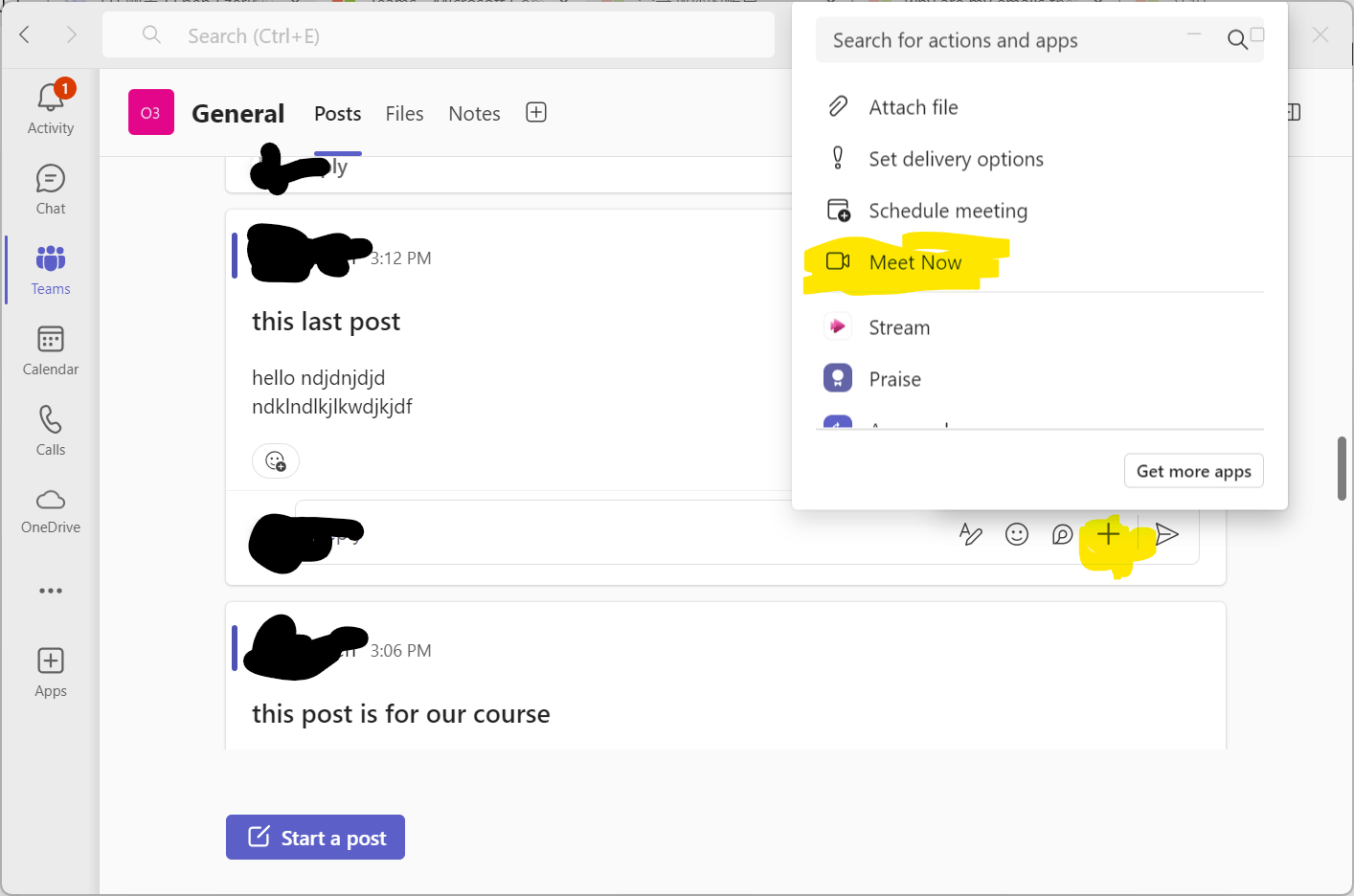Click the Start a post button
This screenshot has width=1354, height=896.
click(x=315, y=837)
